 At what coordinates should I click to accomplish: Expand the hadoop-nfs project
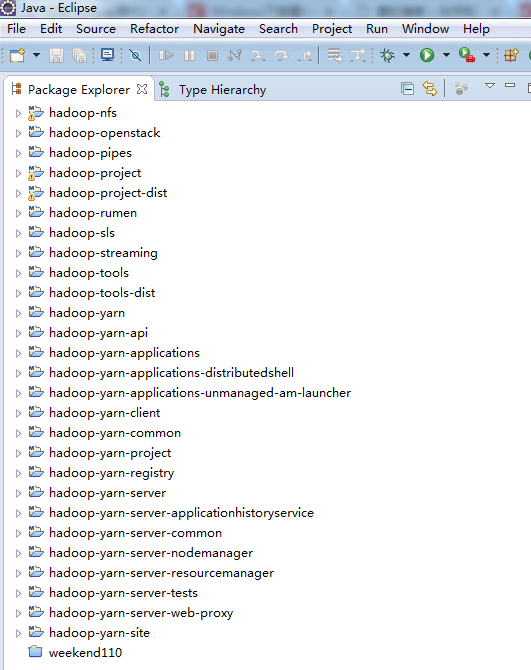tap(18, 113)
